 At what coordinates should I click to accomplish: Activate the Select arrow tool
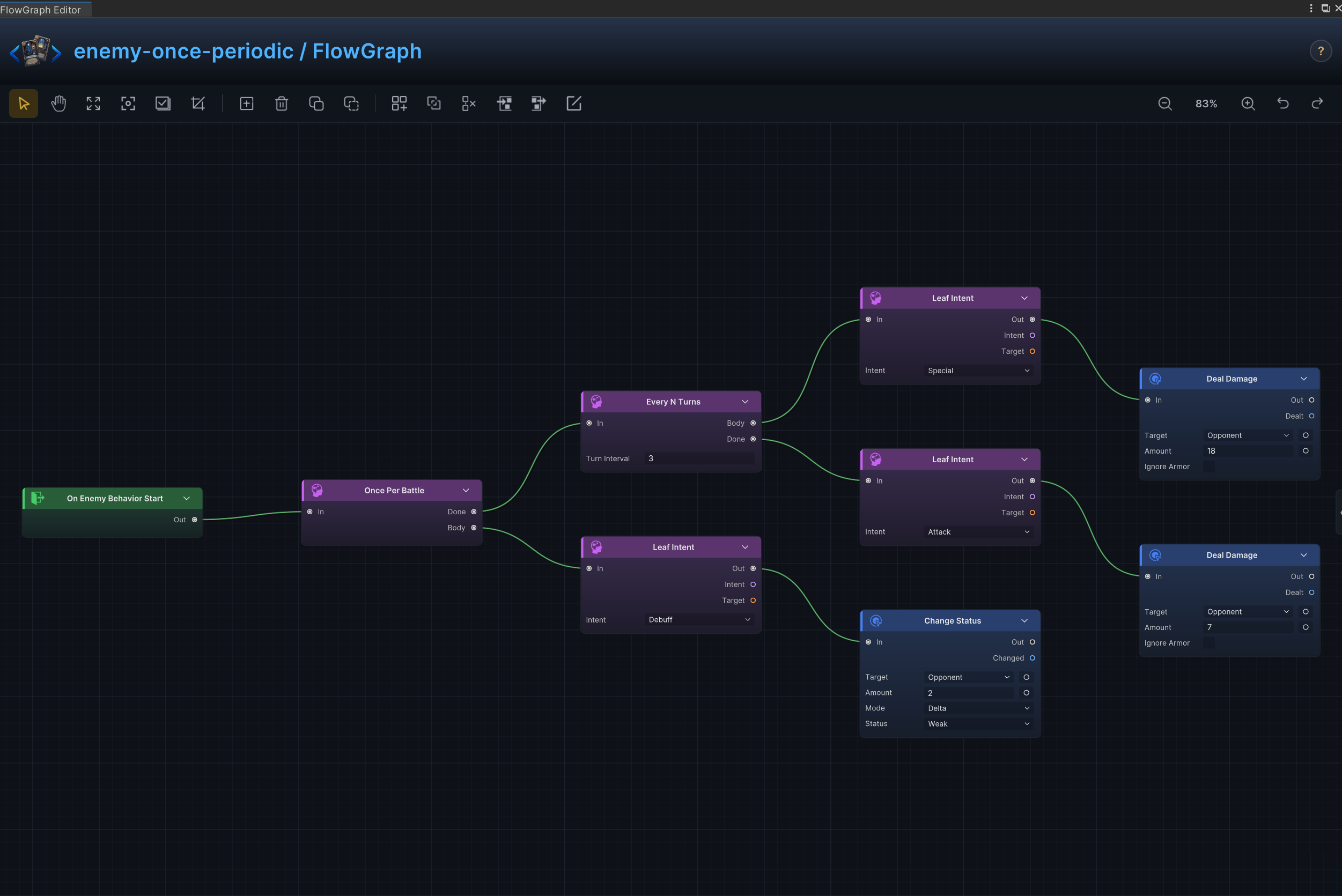coord(24,103)
